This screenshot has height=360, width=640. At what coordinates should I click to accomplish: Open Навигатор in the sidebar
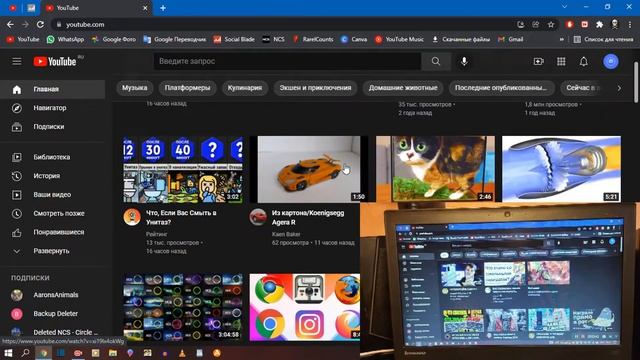pyautogui.click(x=52, y=108)
